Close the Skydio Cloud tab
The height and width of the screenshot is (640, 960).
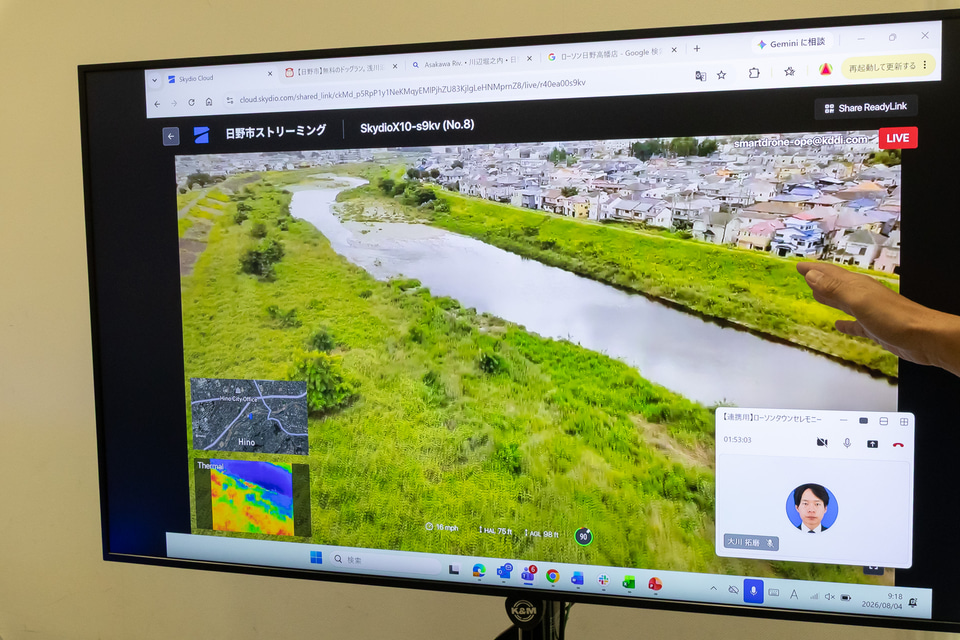click(x=270, y=73)
